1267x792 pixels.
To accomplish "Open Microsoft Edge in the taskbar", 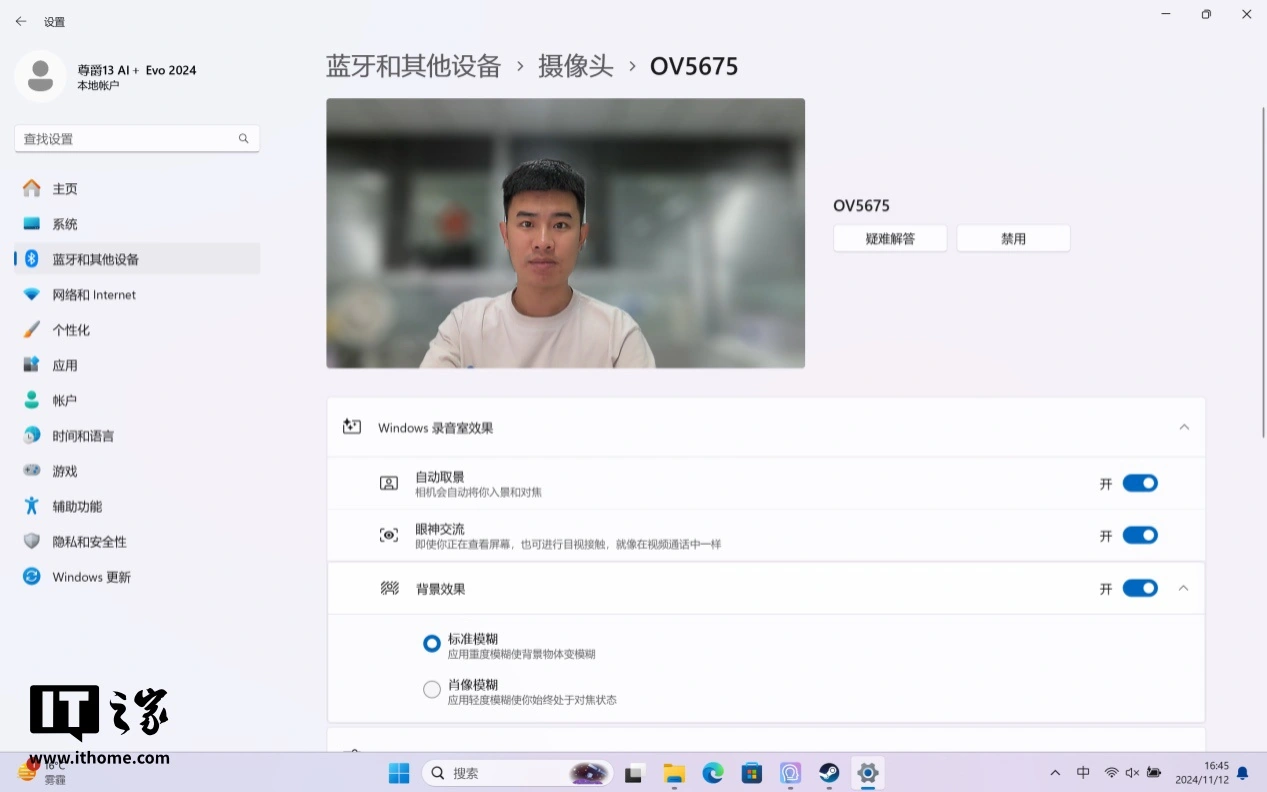I will (713, 773).
